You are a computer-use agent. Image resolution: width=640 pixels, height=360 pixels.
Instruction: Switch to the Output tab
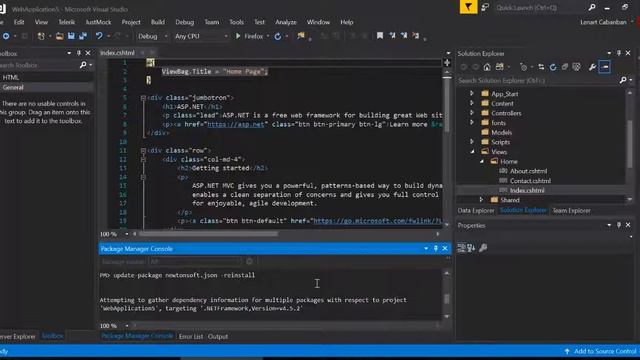[x=218, y=336]
